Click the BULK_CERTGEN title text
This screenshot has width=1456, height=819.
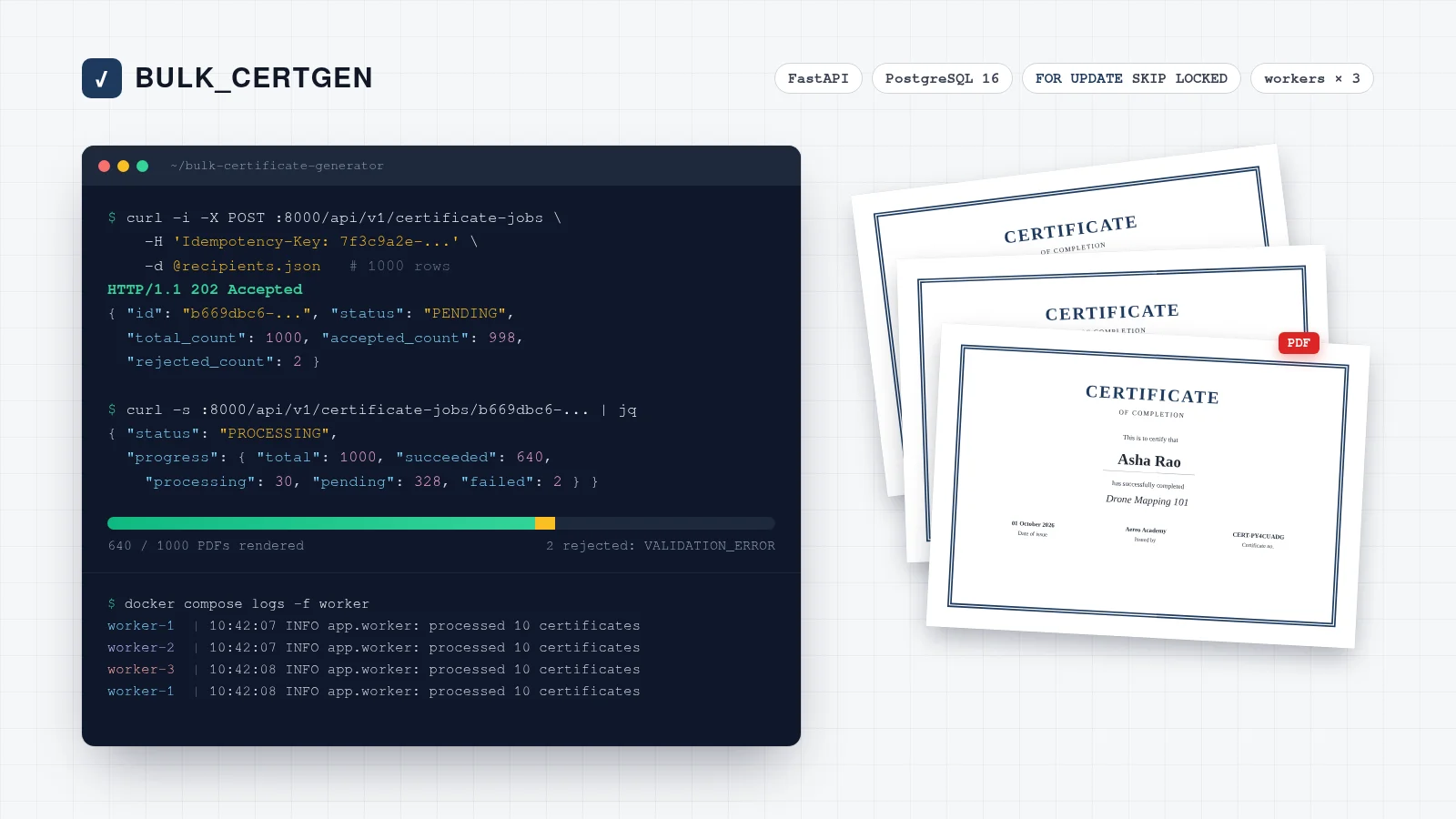point(254,78)
